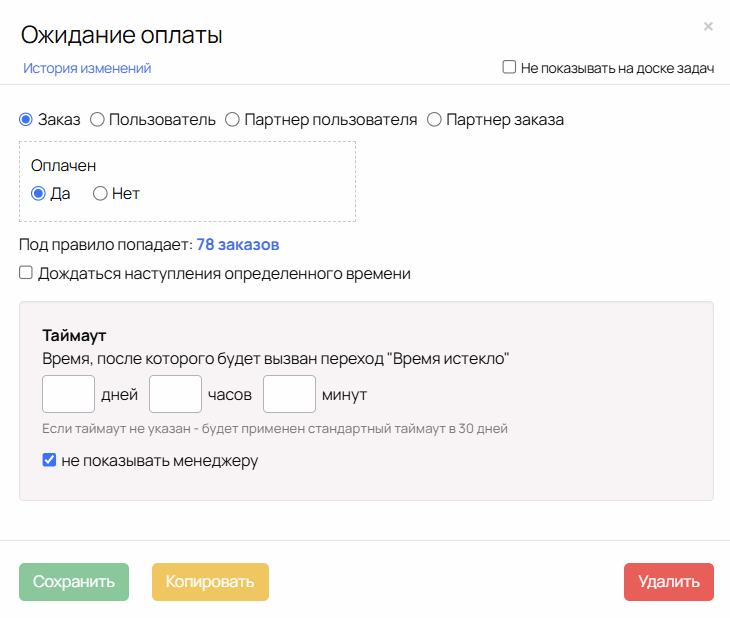Open the 78 заказов link
Image resolution: width=730 pixels, height=618 pixels.
point(238,244)
